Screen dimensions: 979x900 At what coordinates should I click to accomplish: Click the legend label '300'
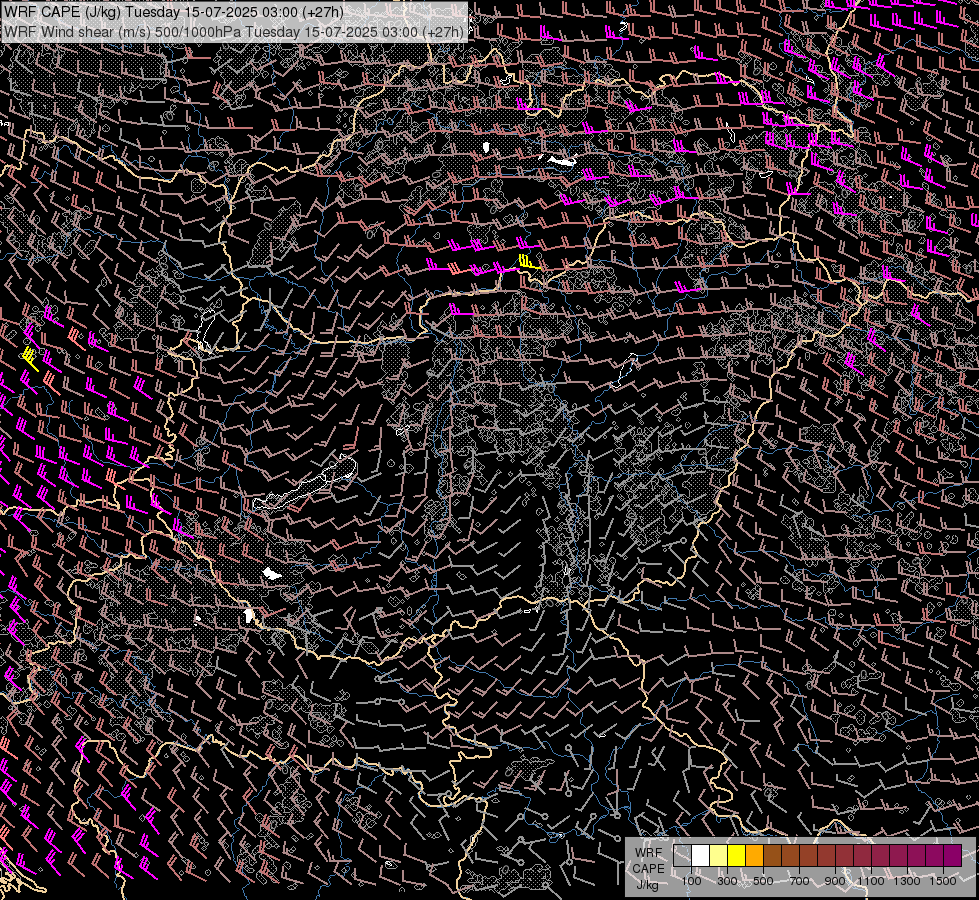click(727, 881)
